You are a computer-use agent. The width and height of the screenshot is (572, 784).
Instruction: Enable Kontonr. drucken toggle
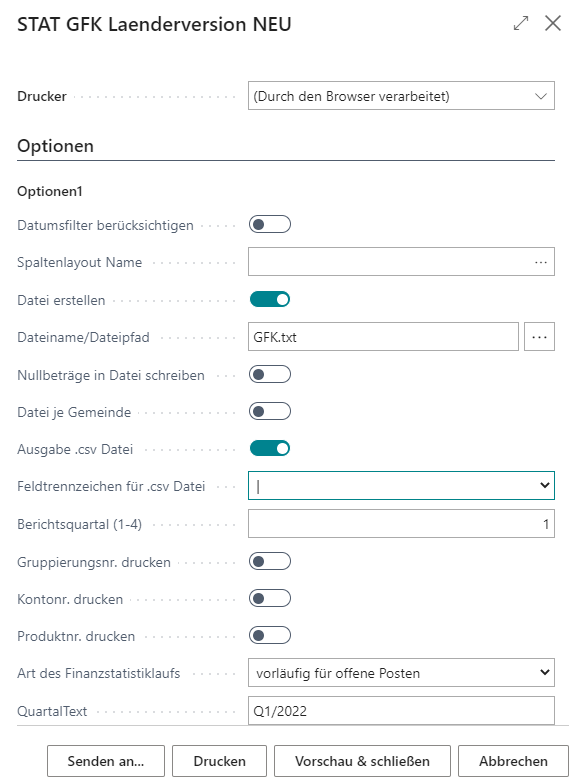click(270, 598)
